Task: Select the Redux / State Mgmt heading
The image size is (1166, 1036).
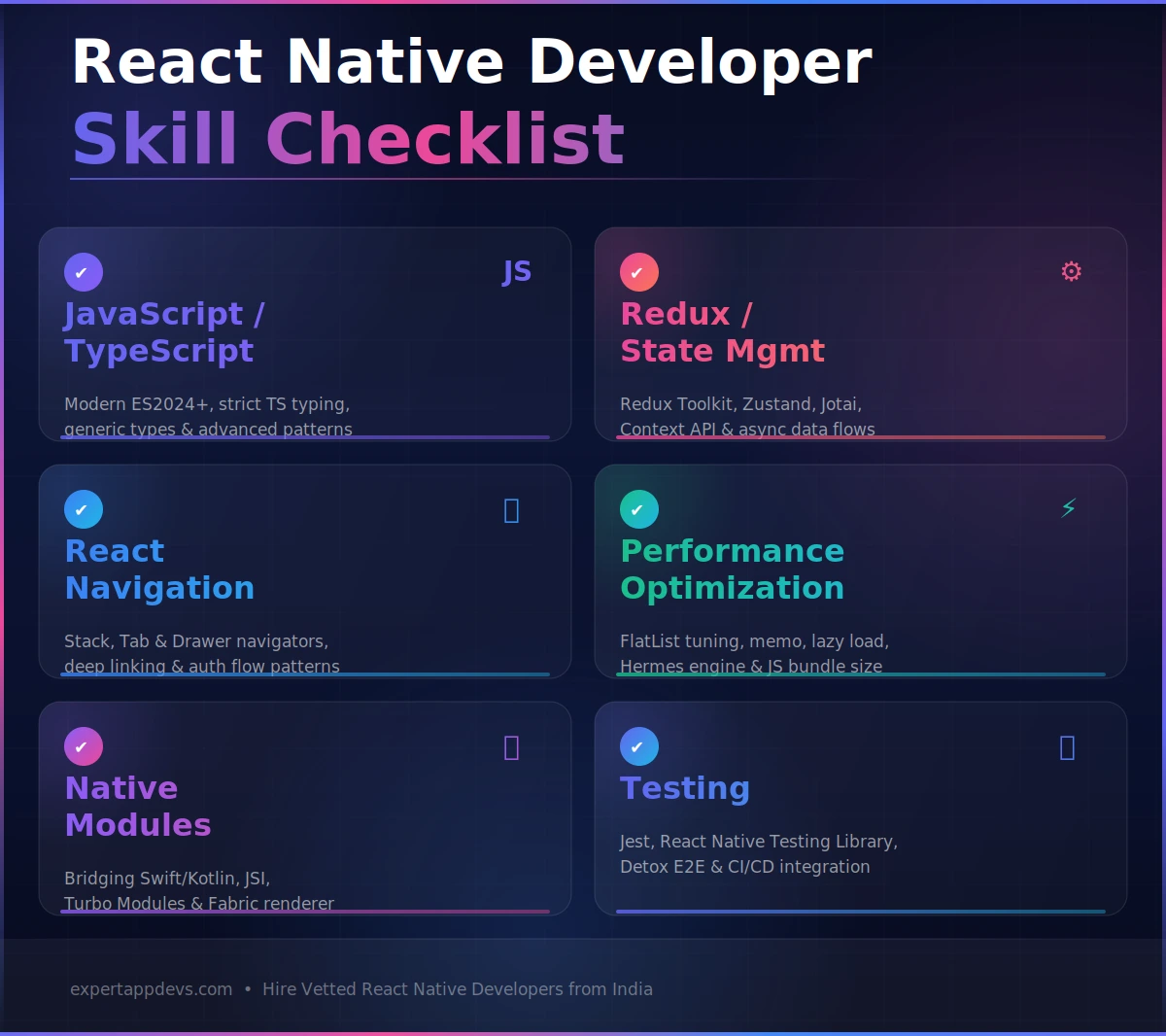Action: (722, 332)
